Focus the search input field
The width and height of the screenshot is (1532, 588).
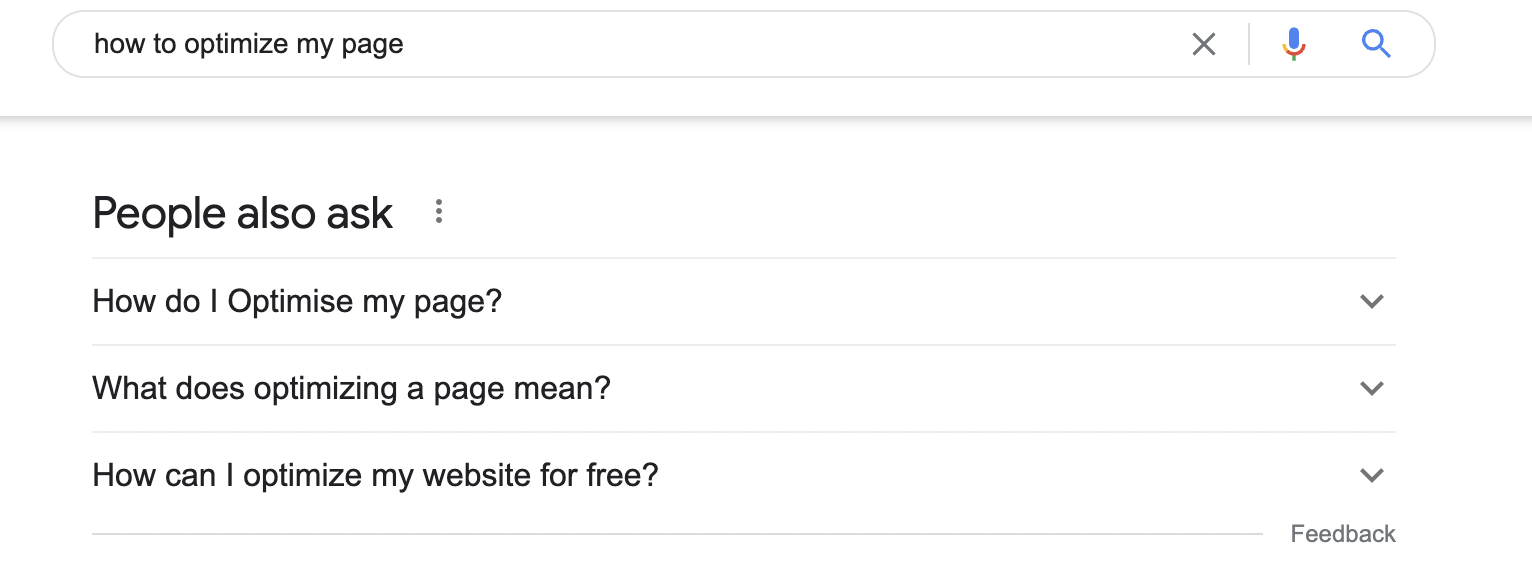tap(630, 44)
